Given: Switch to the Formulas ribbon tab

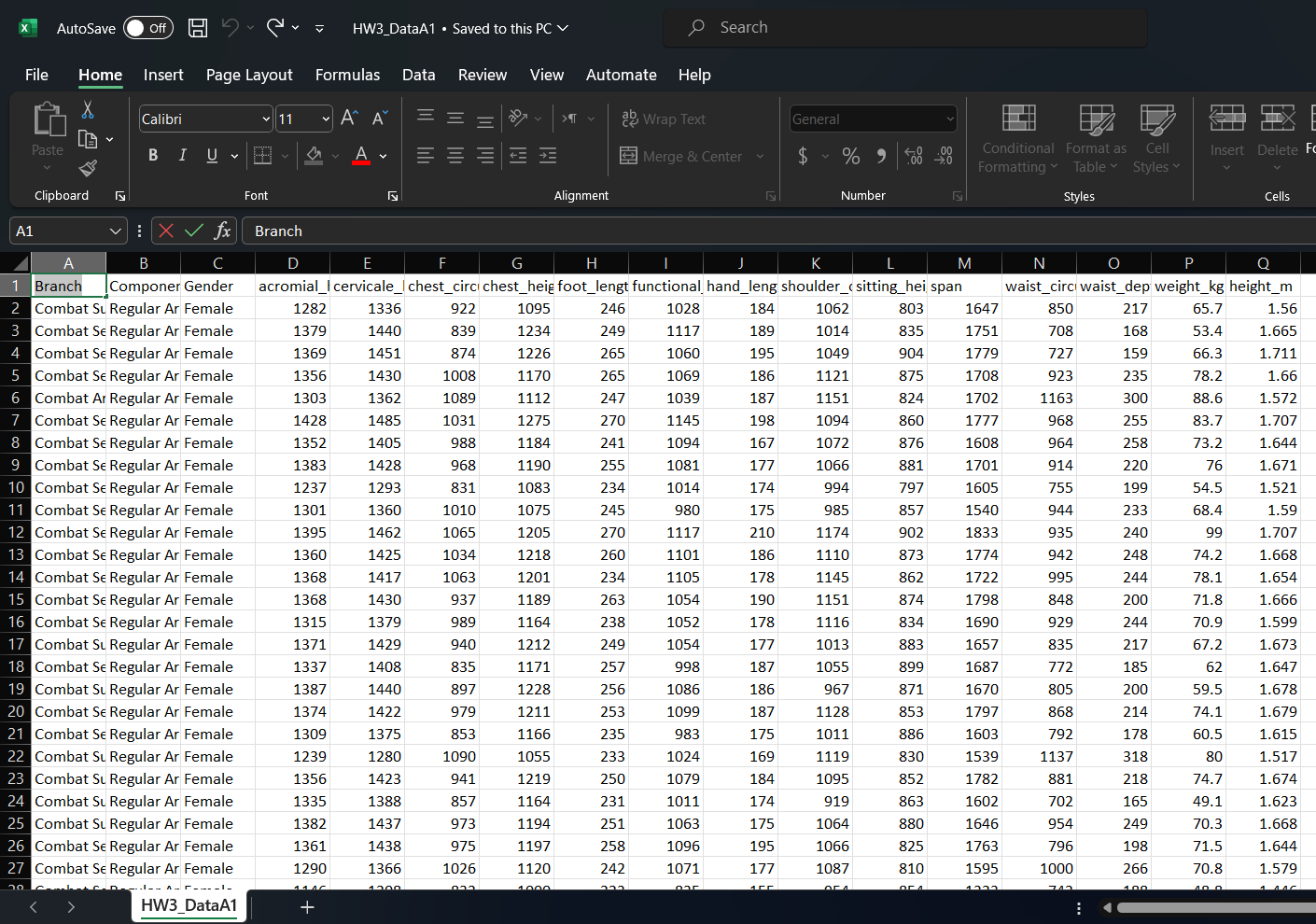Looking at the screenshot, I should point(347,75).
